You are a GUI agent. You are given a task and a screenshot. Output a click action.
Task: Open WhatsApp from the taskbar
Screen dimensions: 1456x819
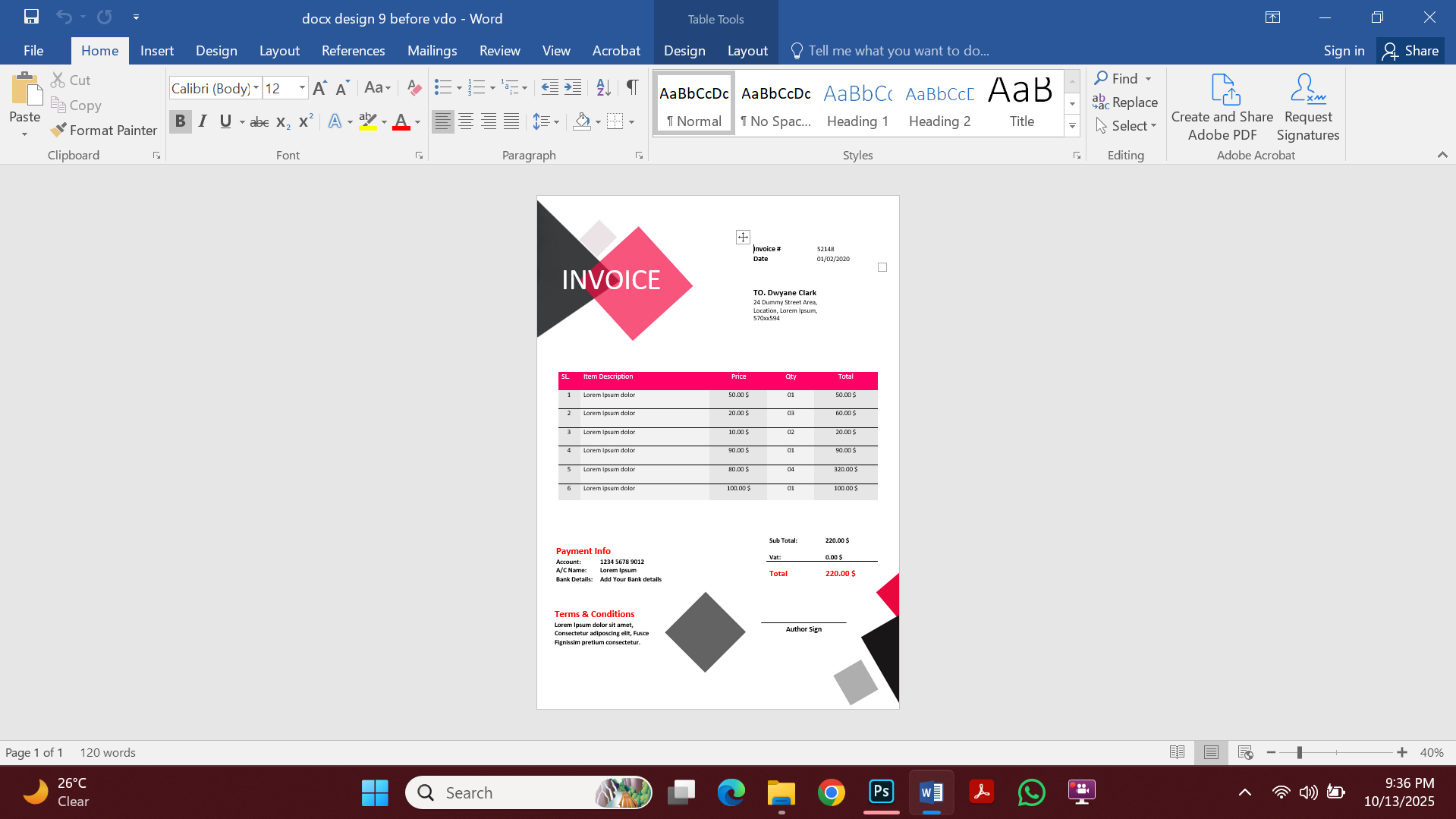click(x=1031, y=792)
